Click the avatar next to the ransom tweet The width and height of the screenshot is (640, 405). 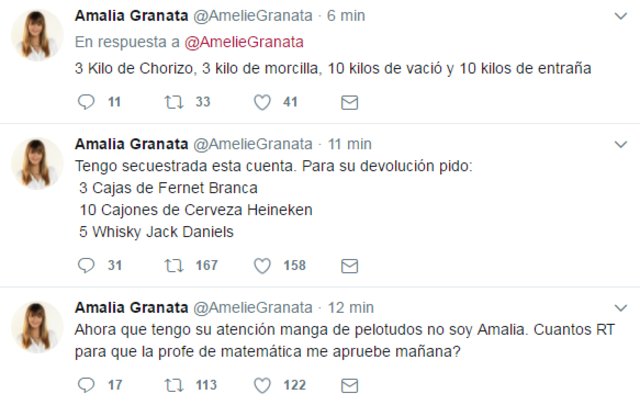pos(38,163)
